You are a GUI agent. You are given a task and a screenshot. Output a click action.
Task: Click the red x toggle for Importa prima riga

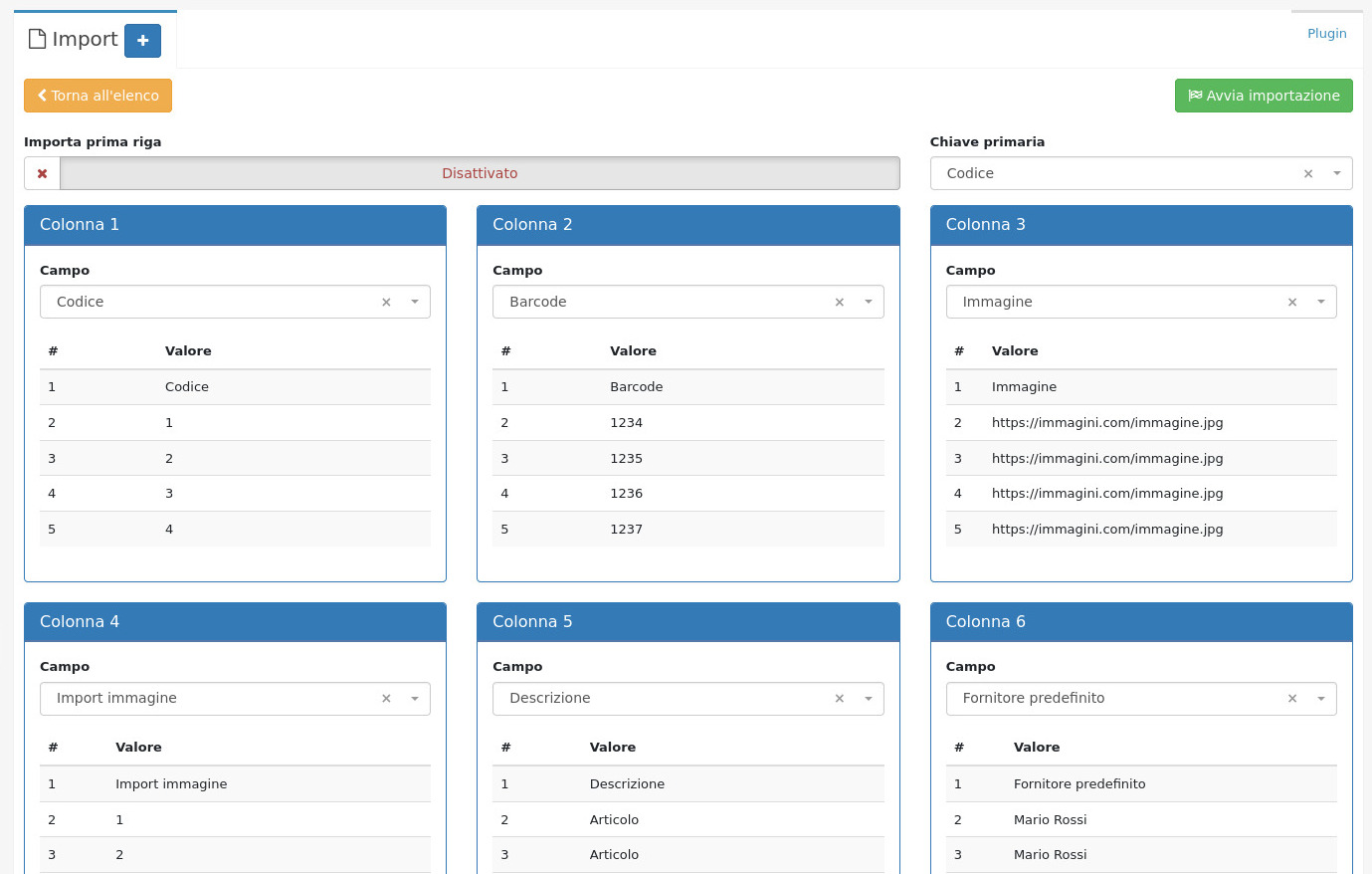pos(42,173)
